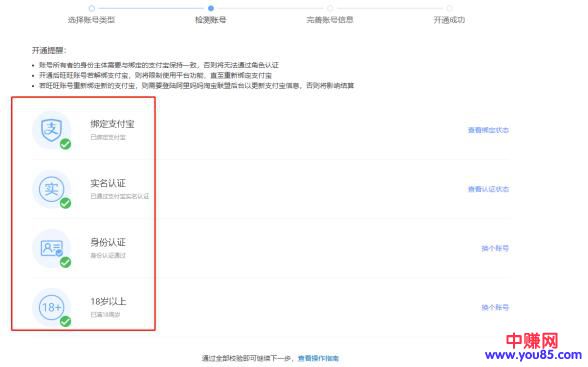Screen dimensions: 588x367
Task: Open the 查看认证状态 link
Action: (488, 189)
